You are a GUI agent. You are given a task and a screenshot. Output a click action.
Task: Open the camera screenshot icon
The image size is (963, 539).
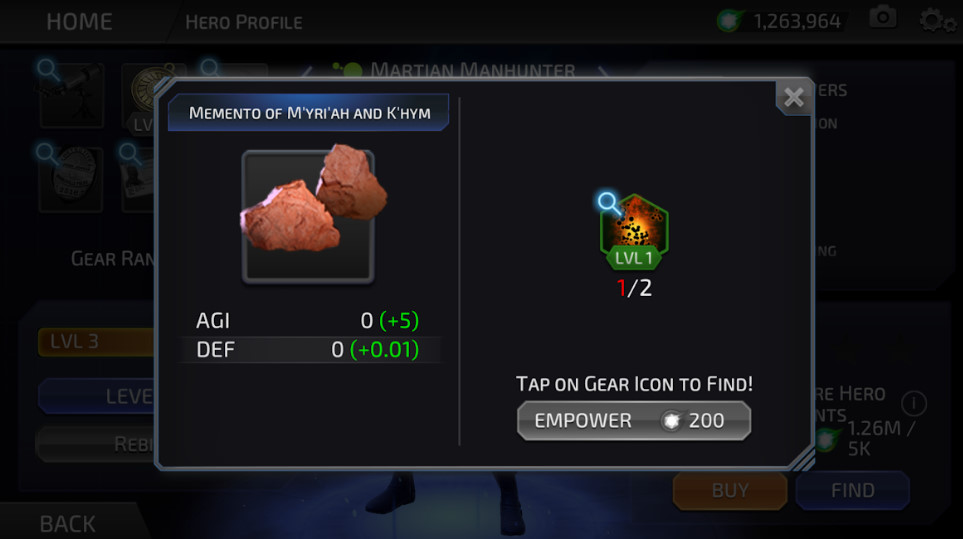click(883, 17)
